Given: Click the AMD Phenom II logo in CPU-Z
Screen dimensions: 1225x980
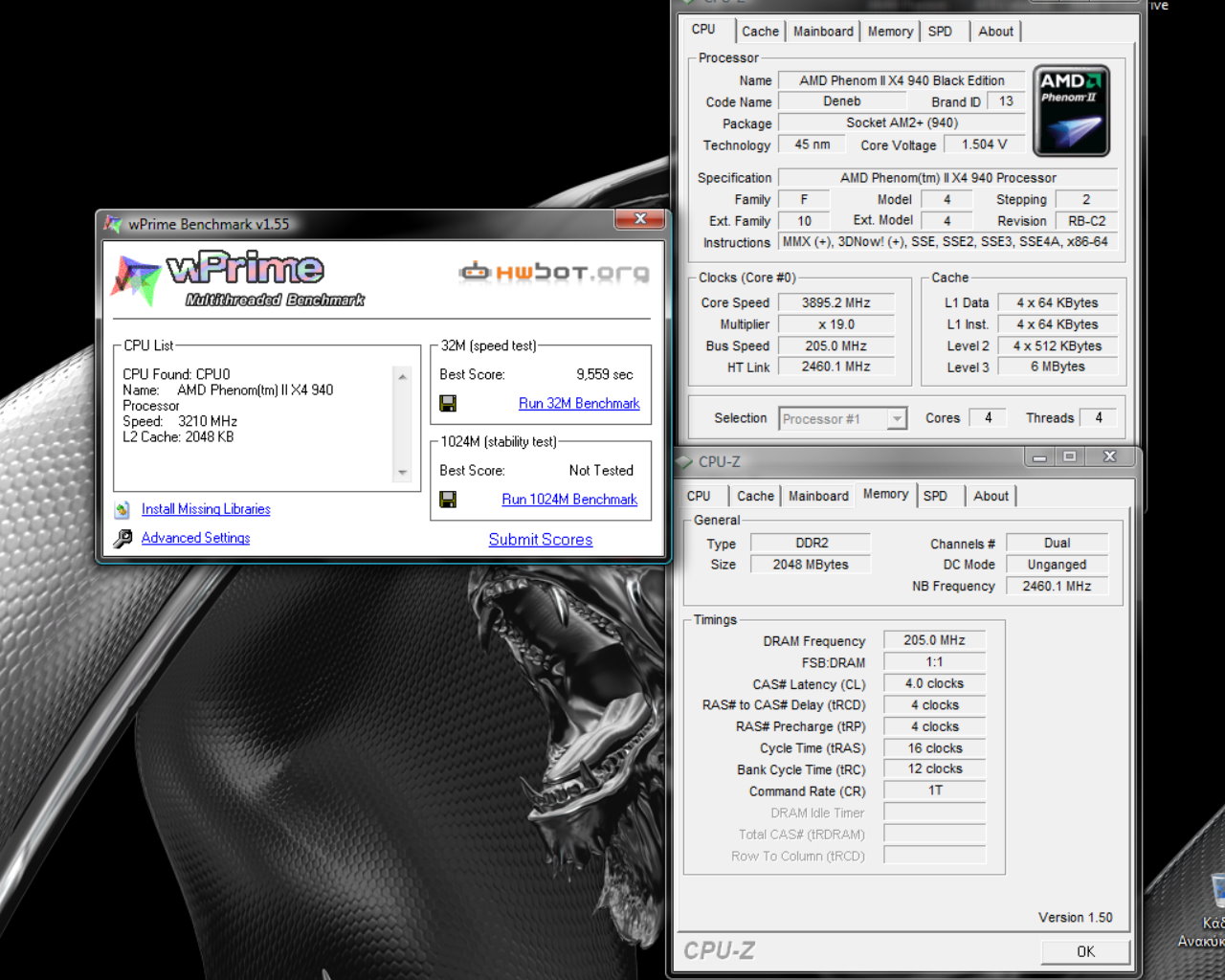Looking at the screenshot, I should [1072, 110].
